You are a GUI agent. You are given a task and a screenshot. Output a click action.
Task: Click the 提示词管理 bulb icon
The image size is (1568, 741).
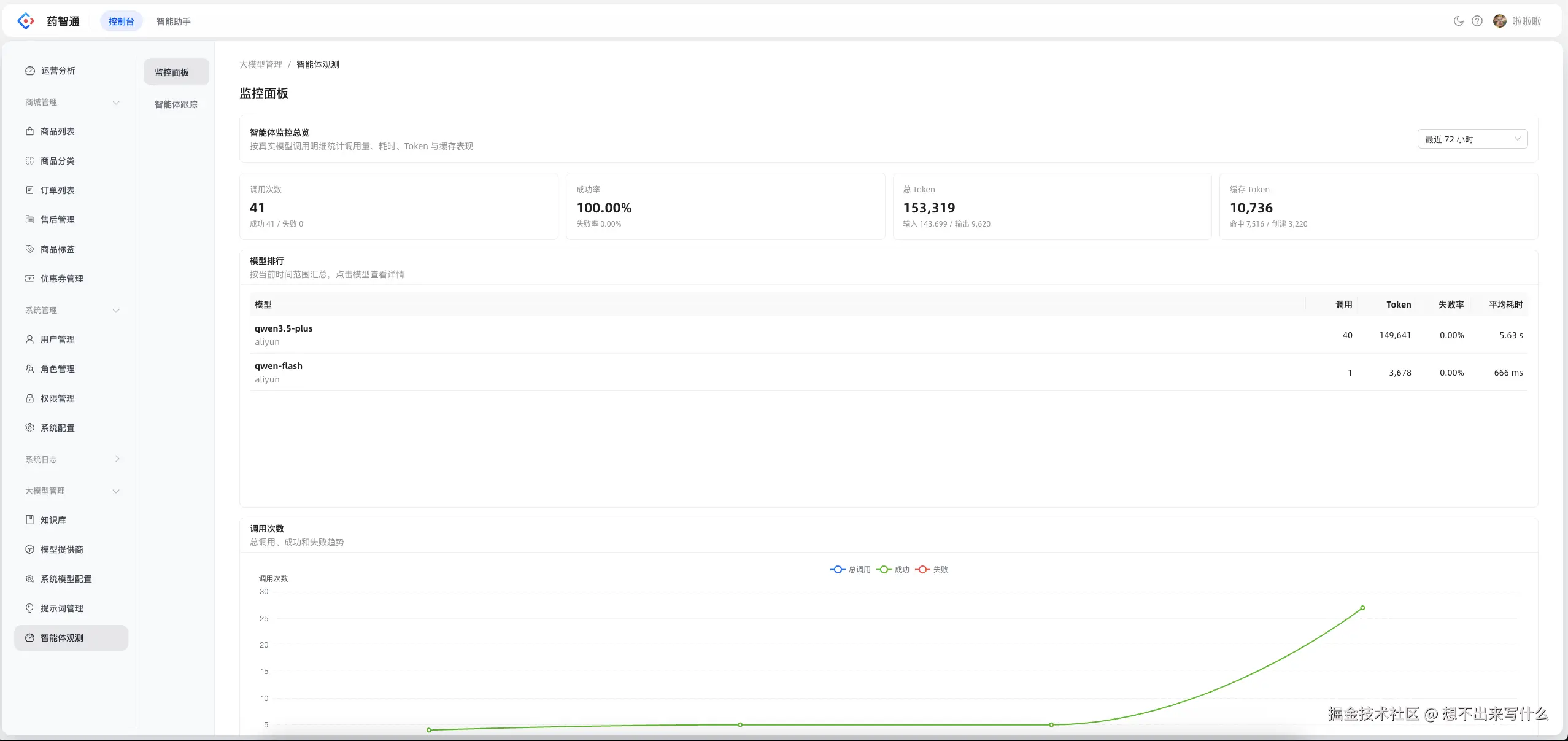(x=29, y=608)
